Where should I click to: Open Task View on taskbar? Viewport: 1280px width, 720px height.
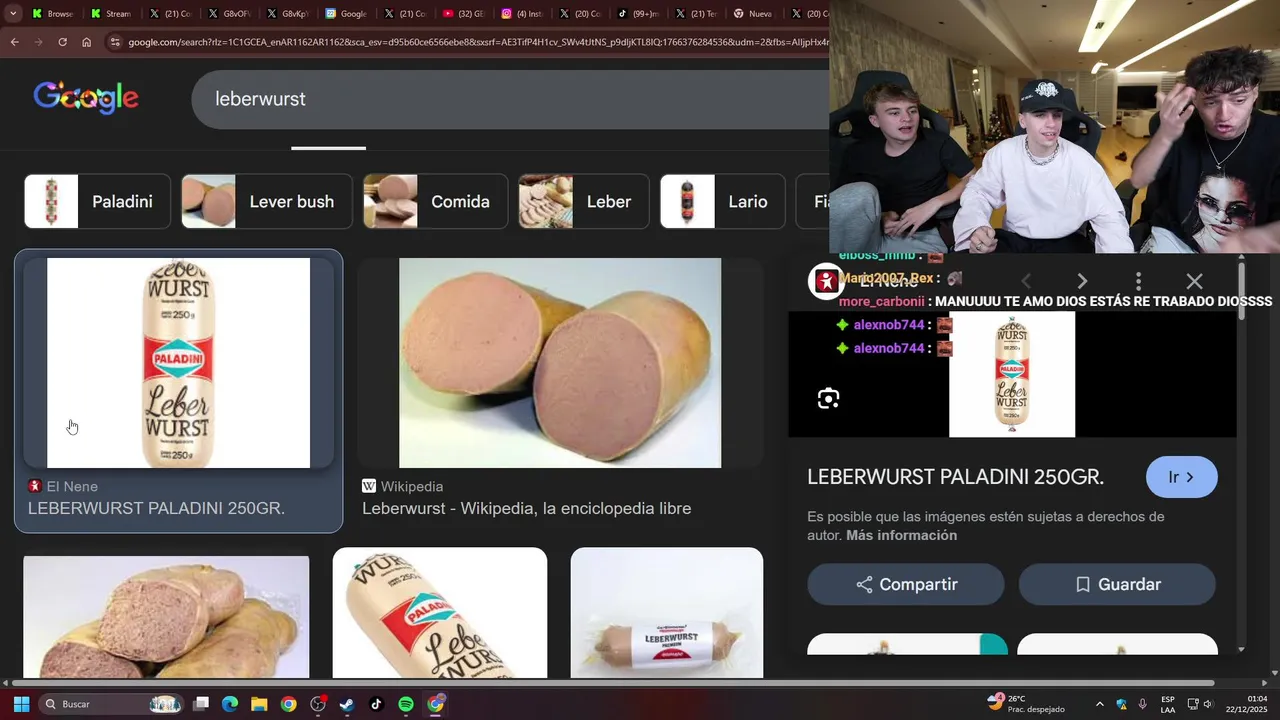pos(201,704)
